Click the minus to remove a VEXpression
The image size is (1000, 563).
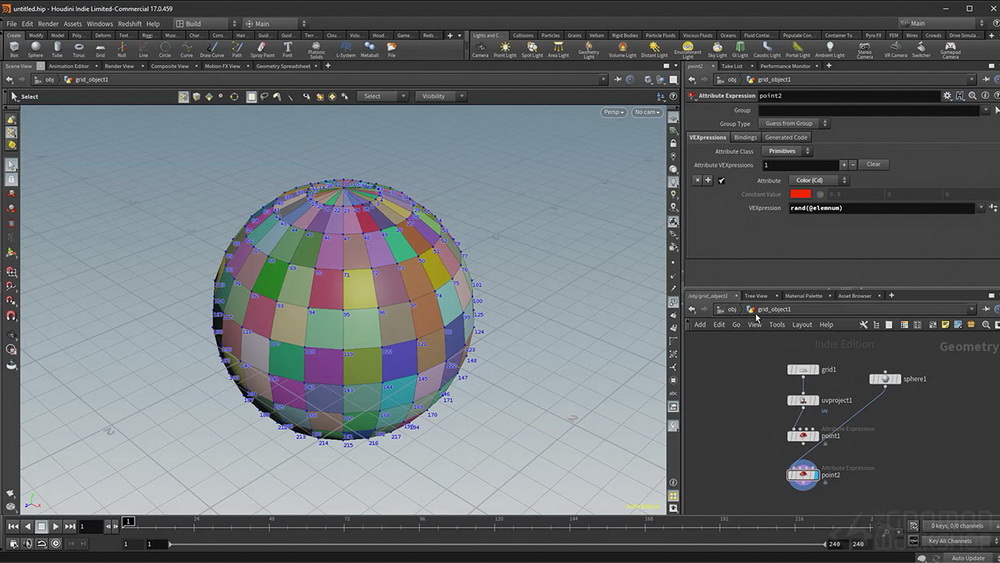(x=853, y=165)
